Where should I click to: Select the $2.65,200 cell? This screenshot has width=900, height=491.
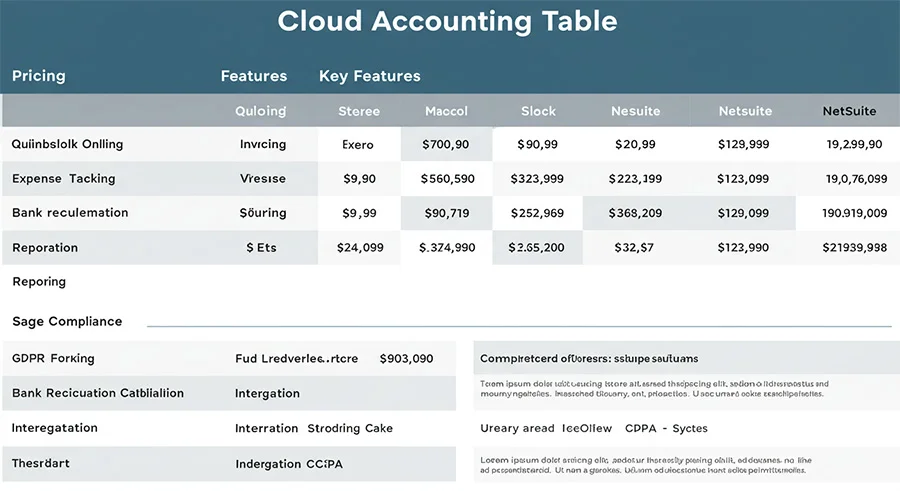tap(536, 248)
